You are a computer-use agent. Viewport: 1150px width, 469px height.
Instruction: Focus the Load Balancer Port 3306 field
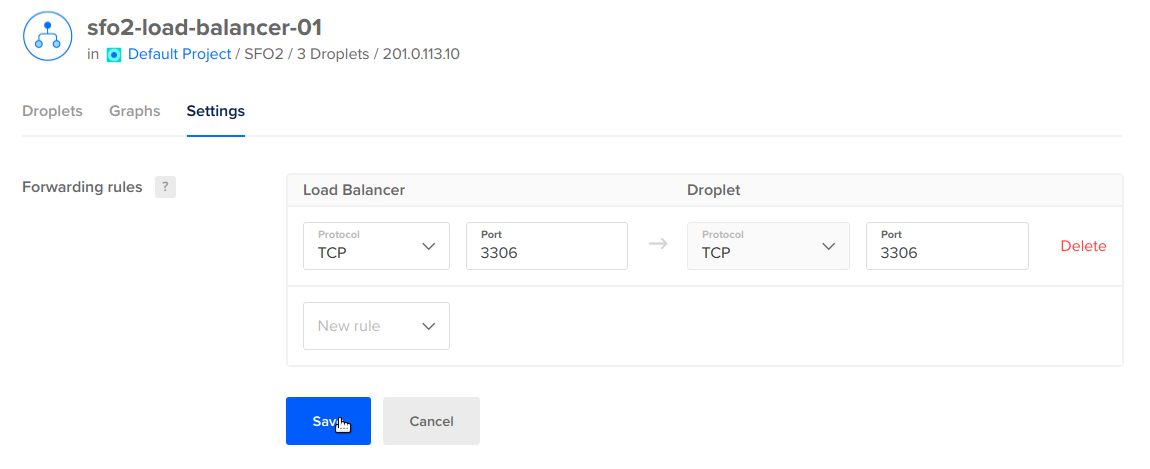pyautogui.click(x=546, y=246)
